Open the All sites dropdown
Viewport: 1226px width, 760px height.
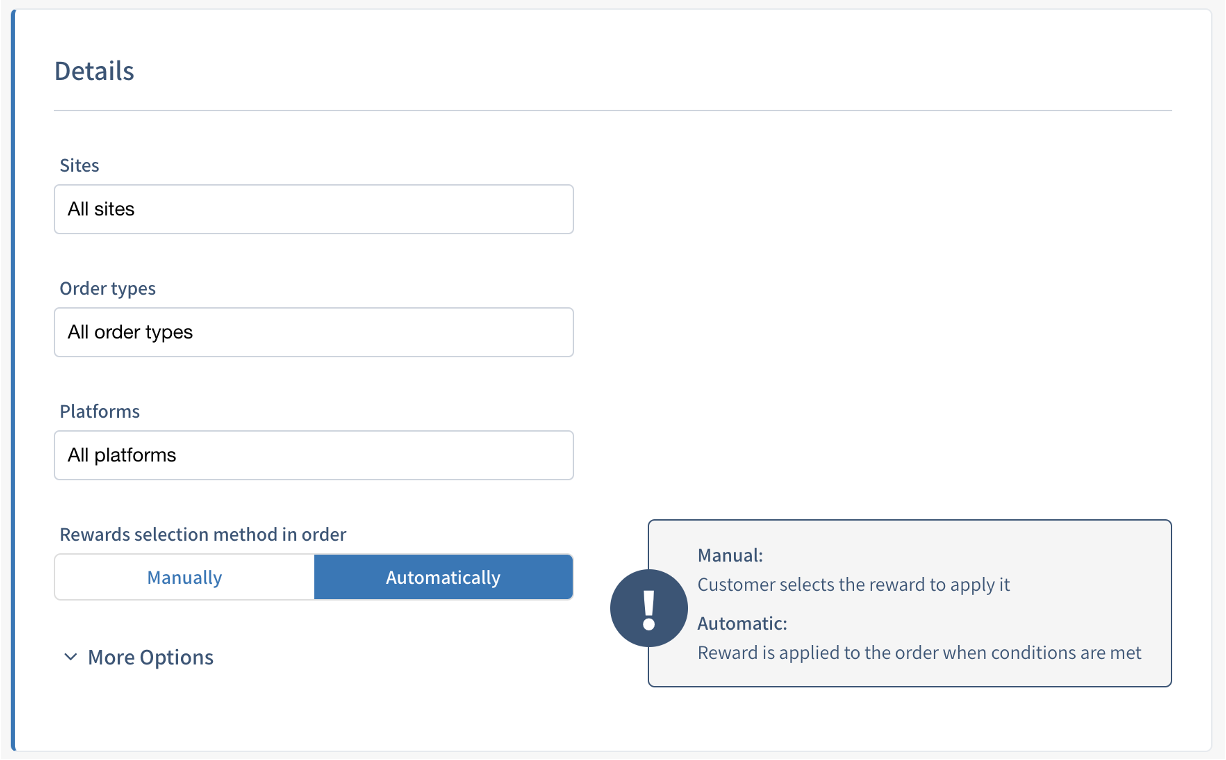[313, 209]
